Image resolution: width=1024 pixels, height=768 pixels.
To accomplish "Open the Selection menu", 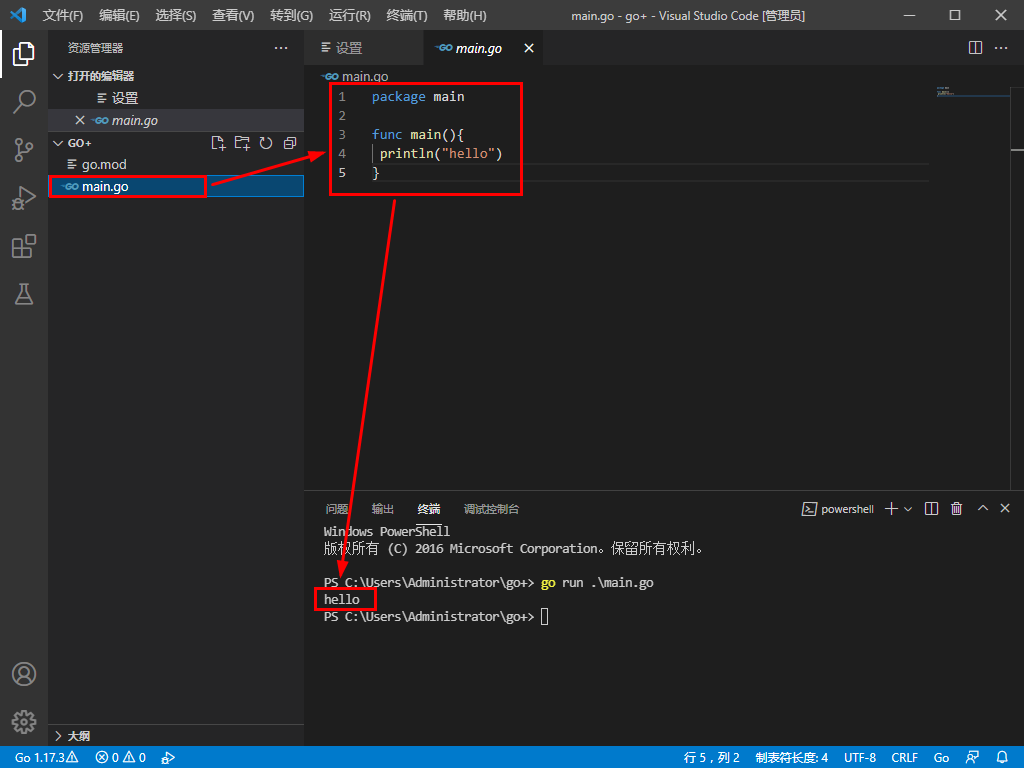I will (176, 15).
